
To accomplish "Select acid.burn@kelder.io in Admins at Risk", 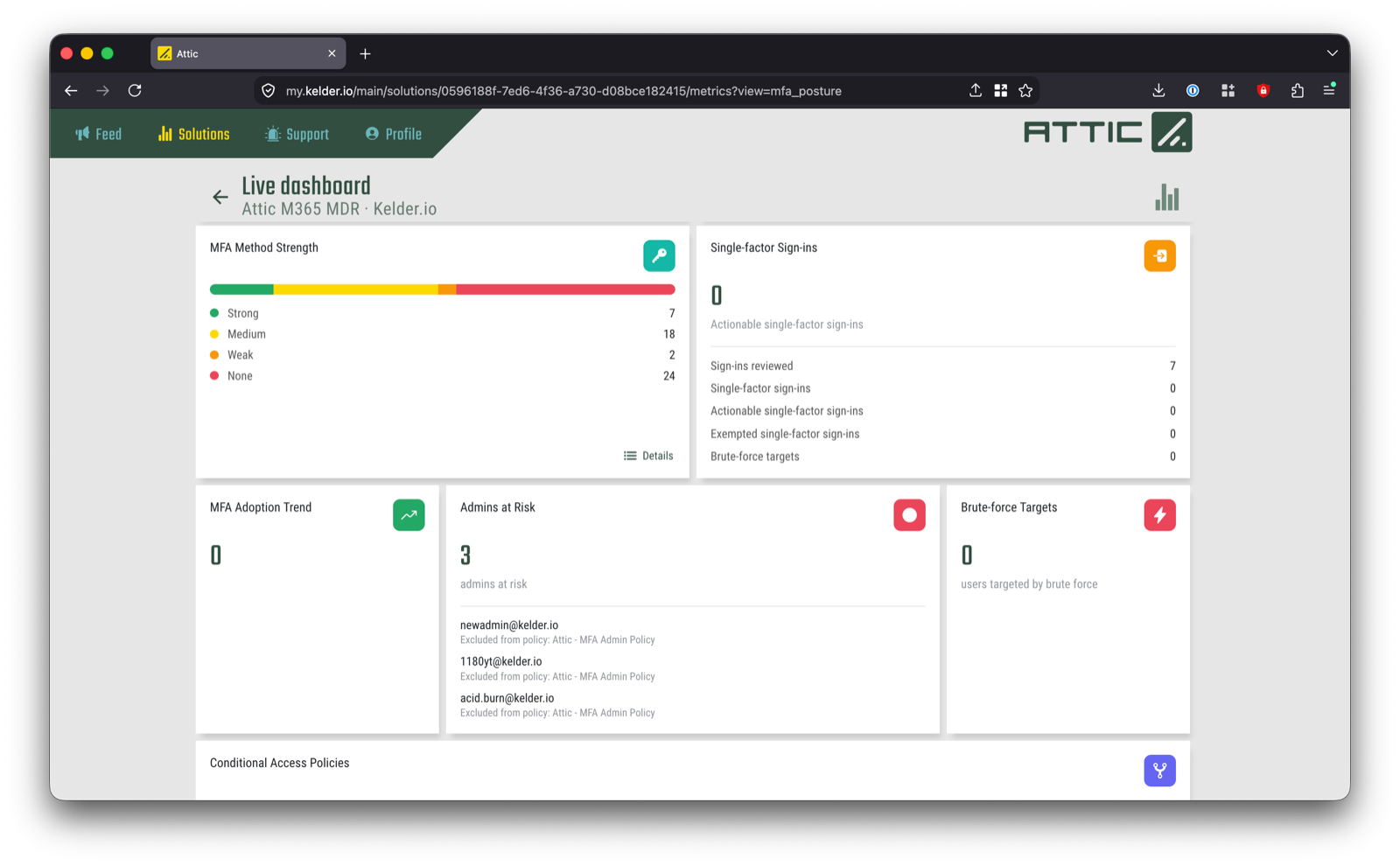I will coord(507,699).
